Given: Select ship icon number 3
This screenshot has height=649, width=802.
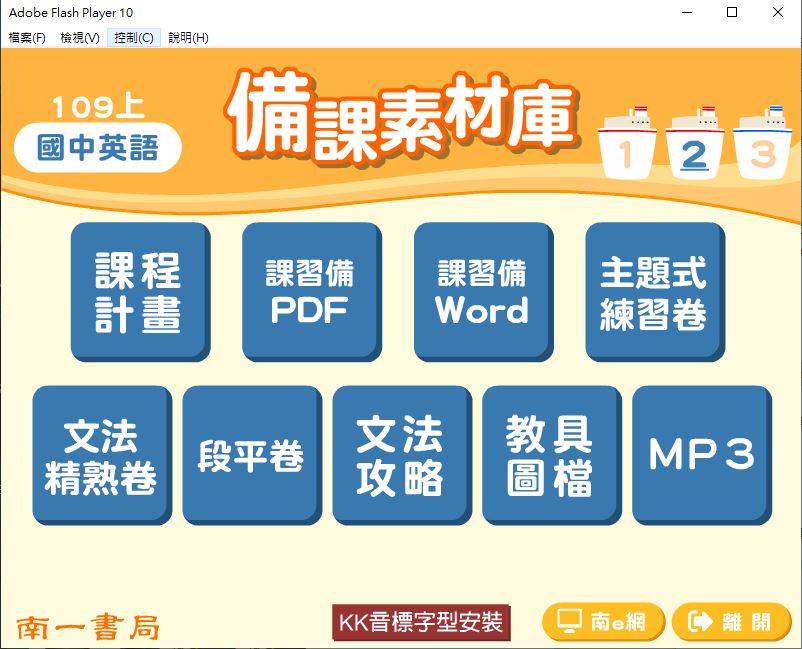Looking at the screenshot, I should coord(763,143).
